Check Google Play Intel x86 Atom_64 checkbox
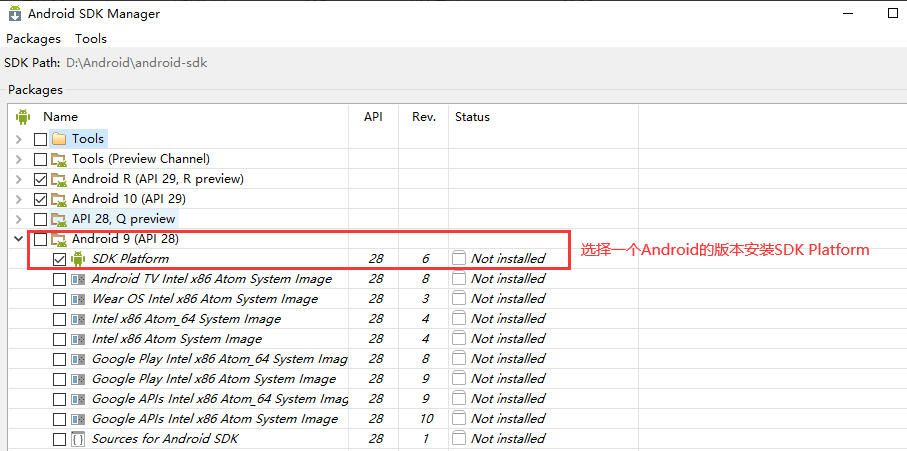Image resolution: width=907 pixels, height=451 pixels. (x=60, y=360)
